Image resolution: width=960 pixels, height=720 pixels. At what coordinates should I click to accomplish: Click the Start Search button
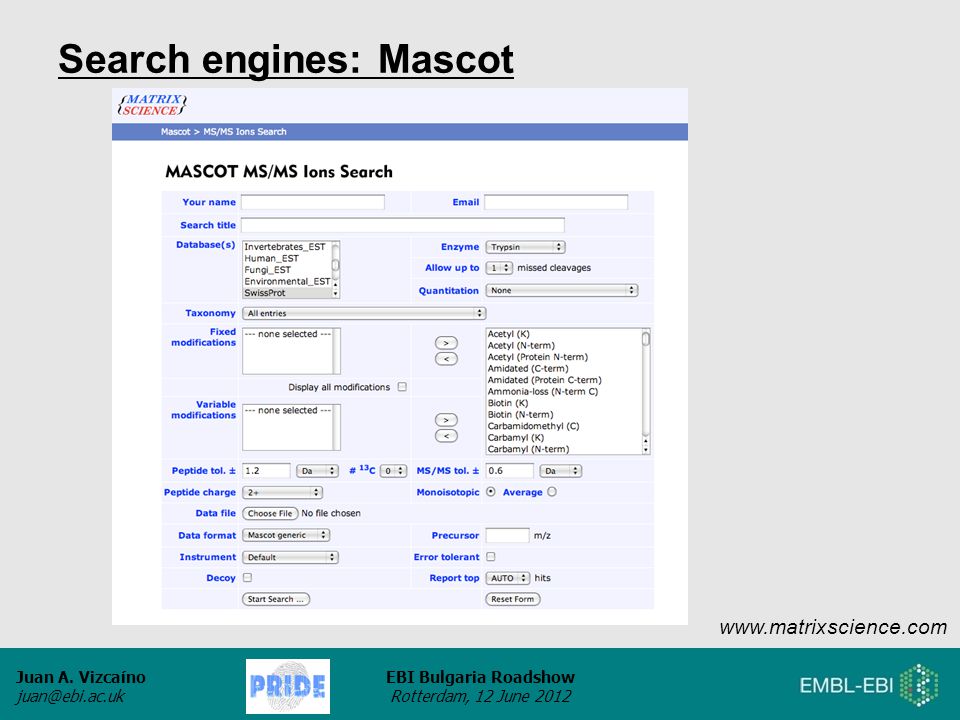[276, 599]
